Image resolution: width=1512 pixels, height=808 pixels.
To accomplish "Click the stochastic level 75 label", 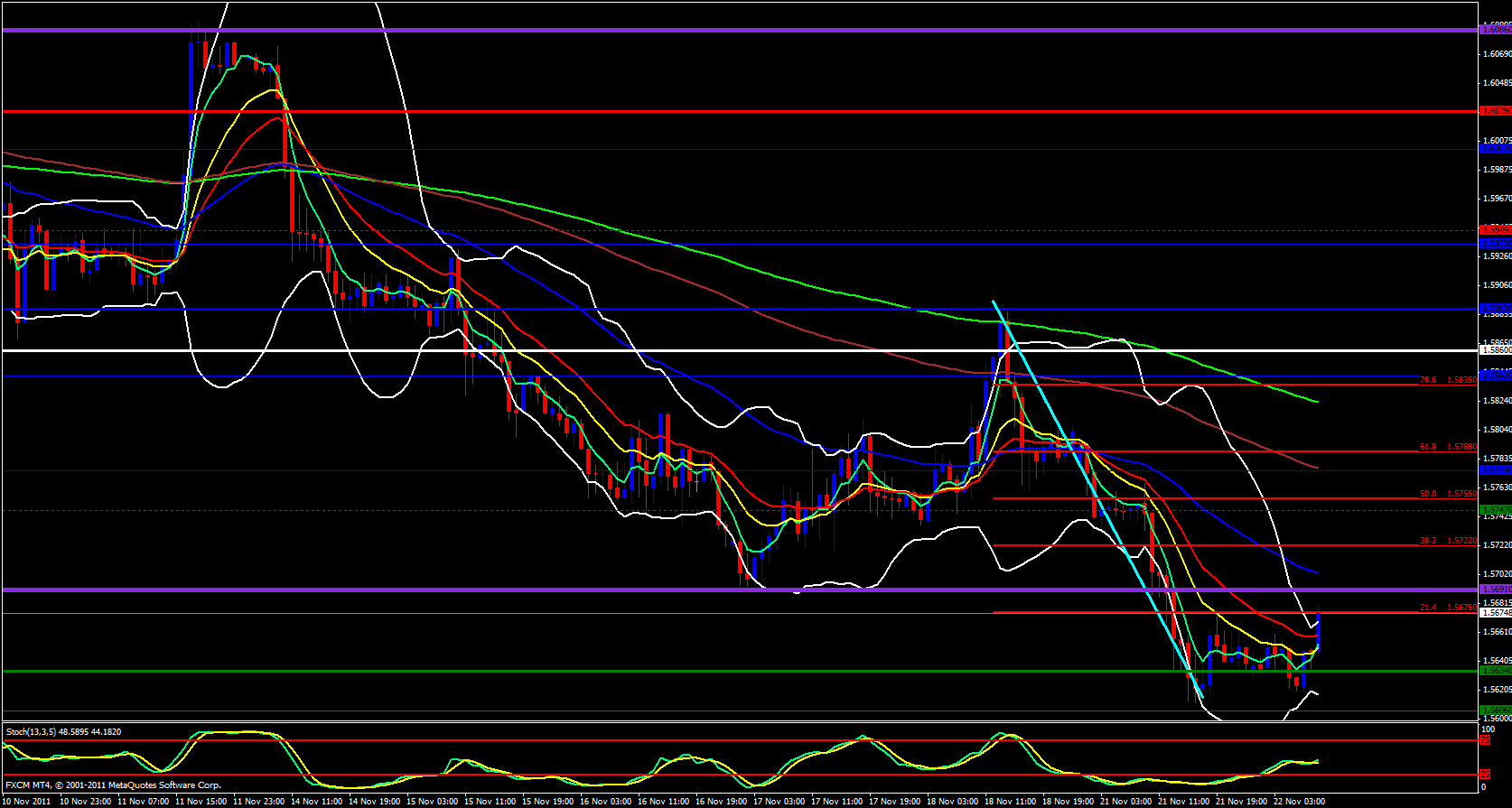I will coord(1485,740).
